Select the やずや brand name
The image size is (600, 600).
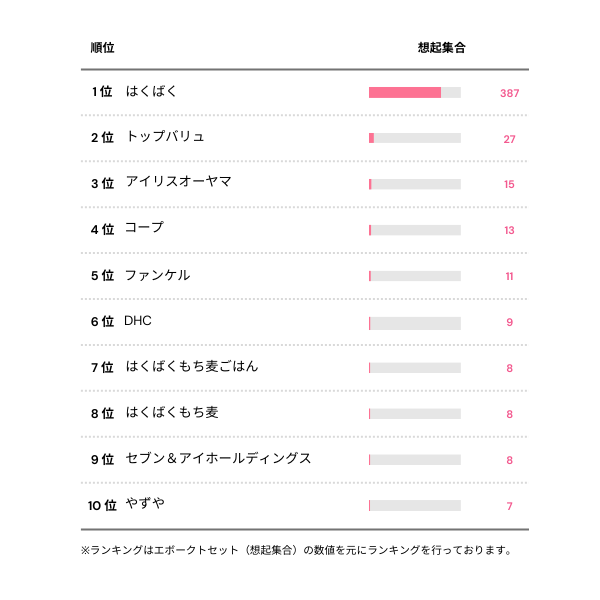[145, 504]
